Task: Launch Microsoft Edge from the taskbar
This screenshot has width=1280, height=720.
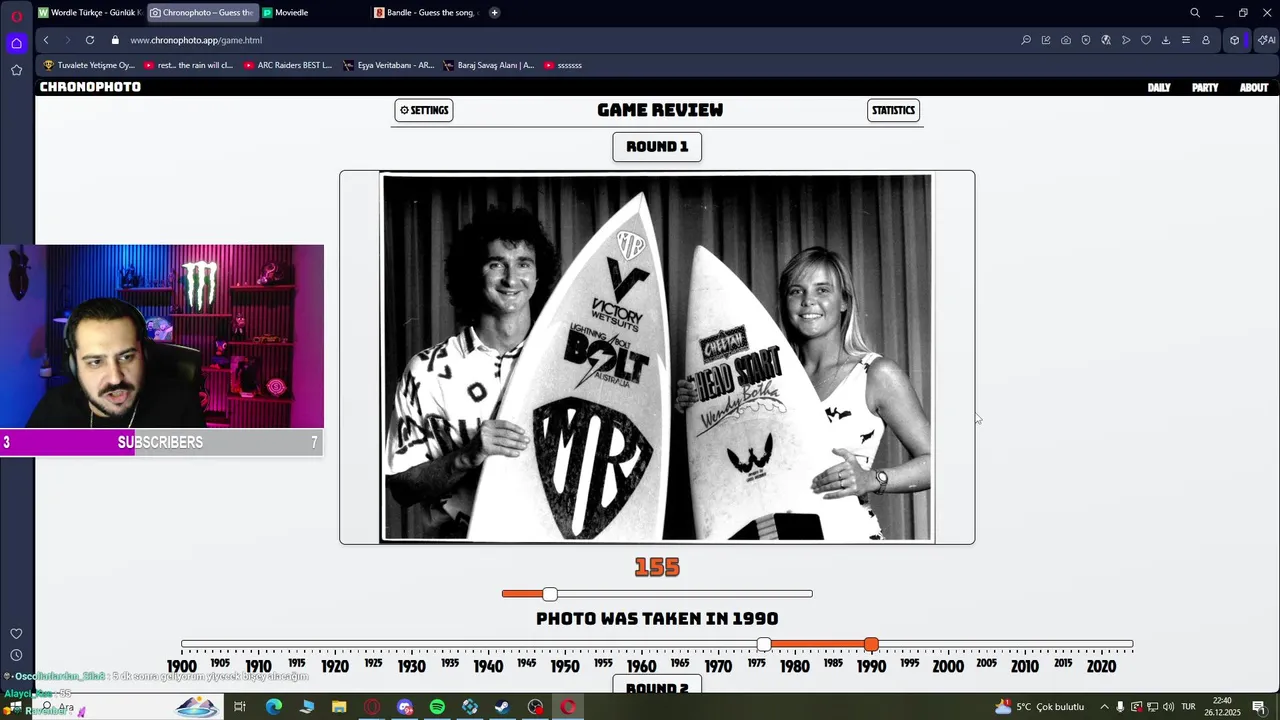Action: point(273,707)
